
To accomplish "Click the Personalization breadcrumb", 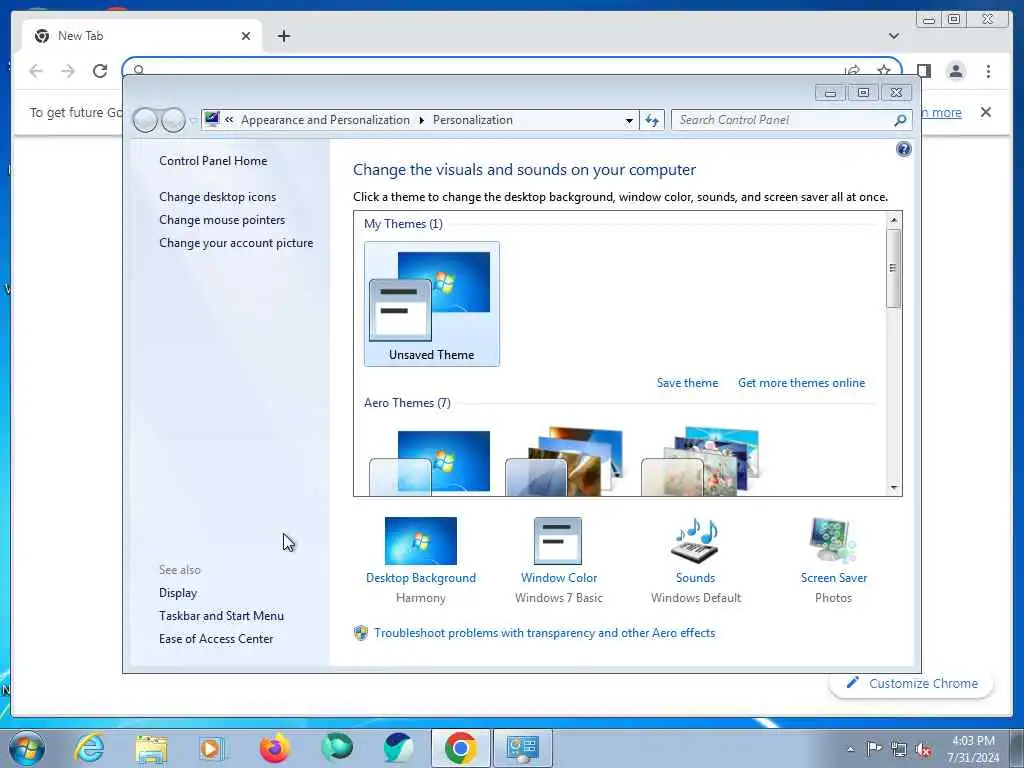I will (472, 120).
